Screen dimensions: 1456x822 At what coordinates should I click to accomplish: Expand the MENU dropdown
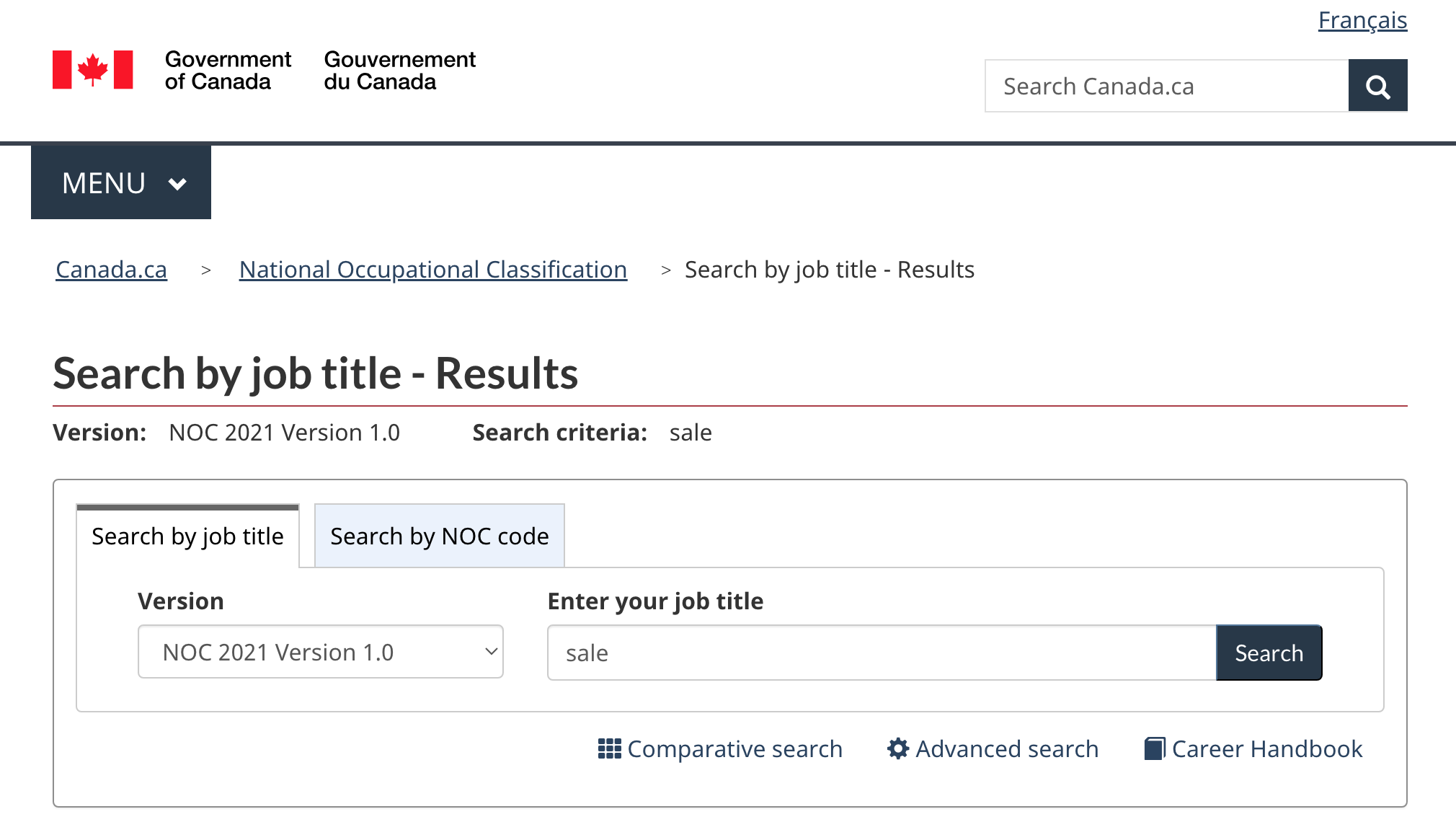pyautogui.click(x=121, y=182)
